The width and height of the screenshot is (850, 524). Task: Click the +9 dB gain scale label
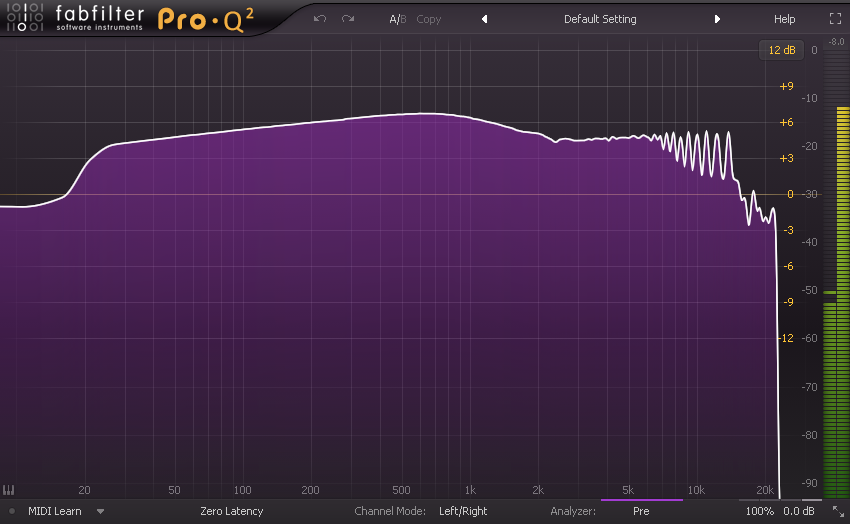(x=786, y=86)
